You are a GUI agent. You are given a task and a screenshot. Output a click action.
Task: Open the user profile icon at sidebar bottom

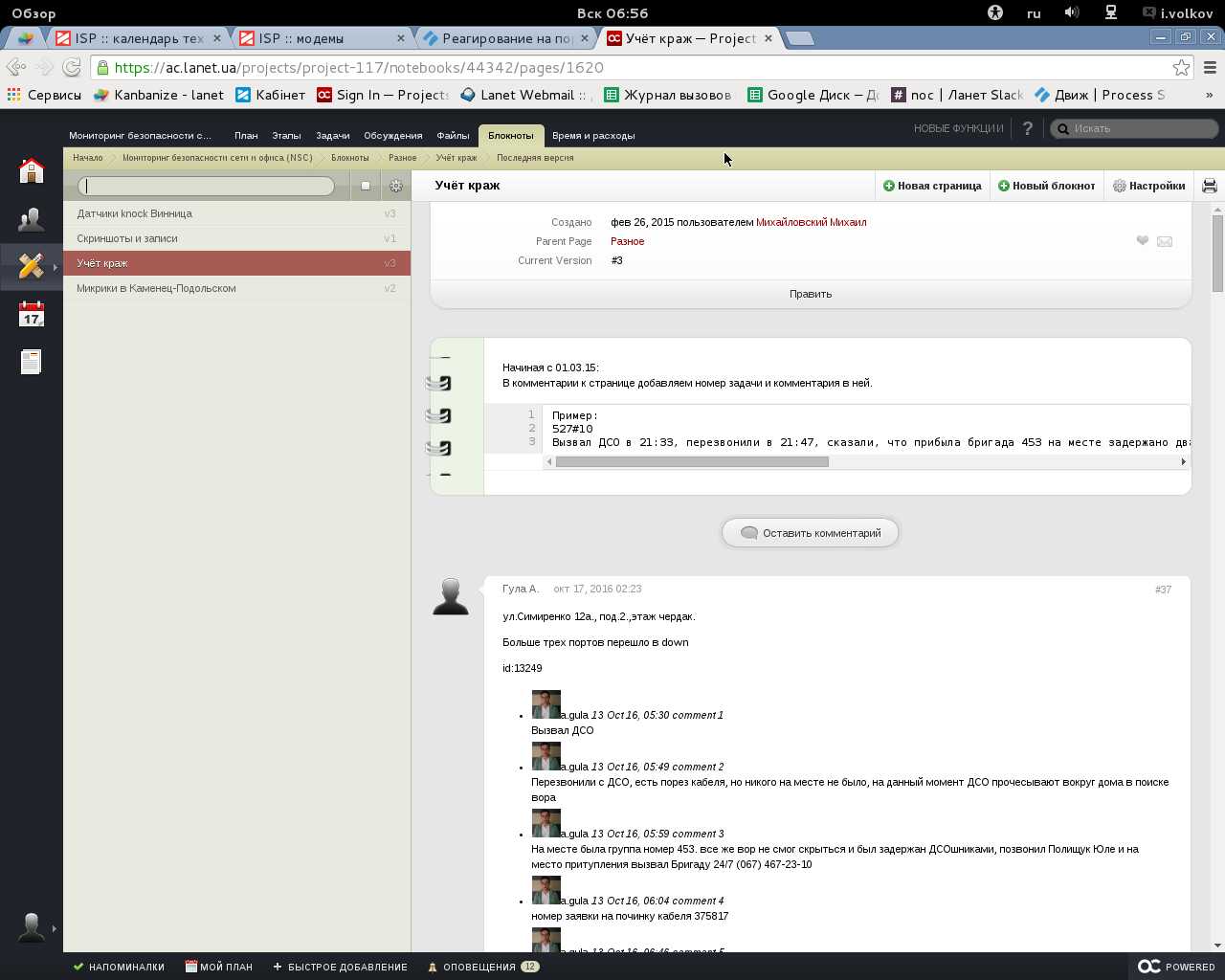(x=32, y=927)
